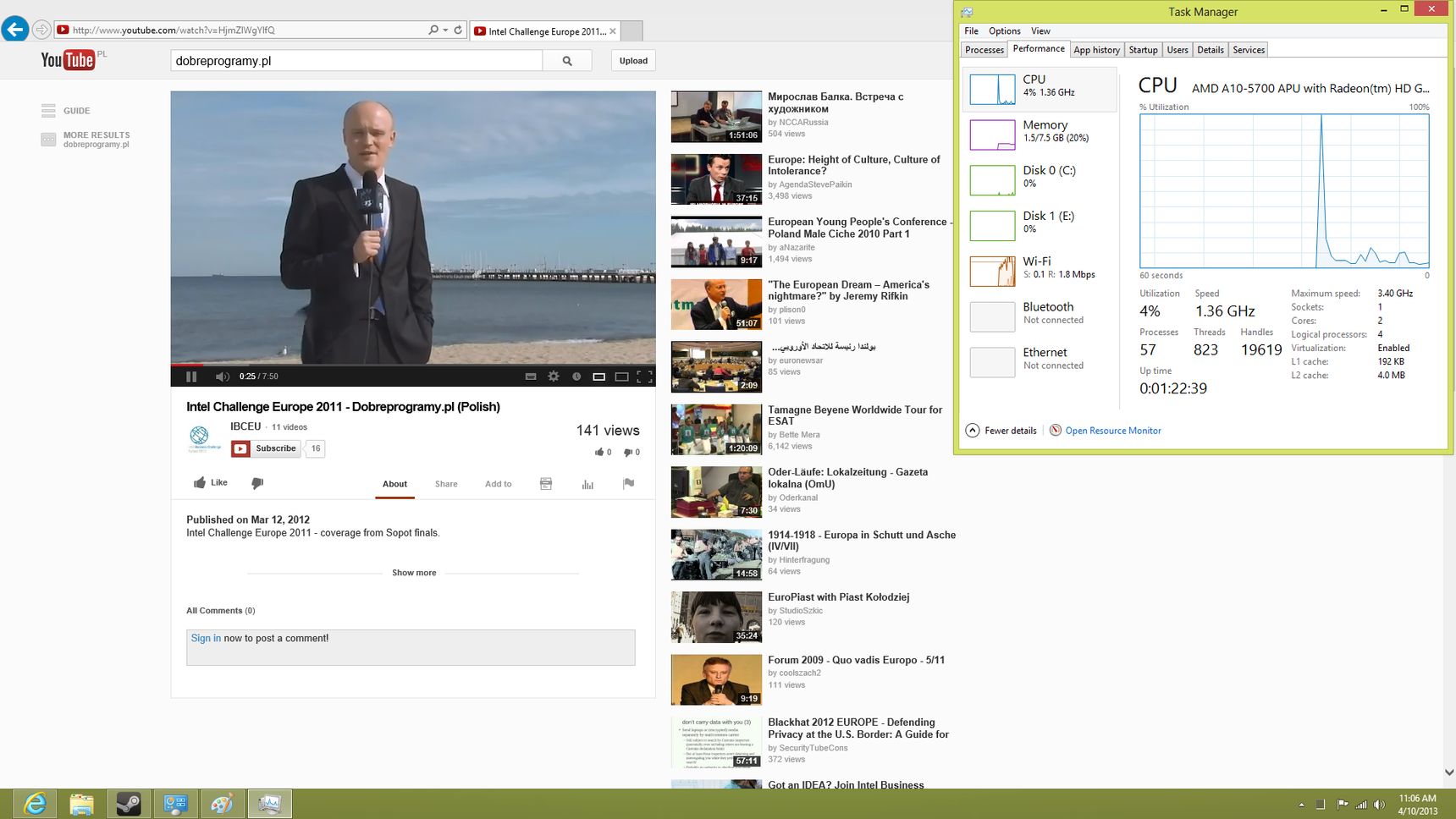Go back with browser back arrow
This screenshot has height=819, width=1456.
pyautogui.click(x=14, y=30)
